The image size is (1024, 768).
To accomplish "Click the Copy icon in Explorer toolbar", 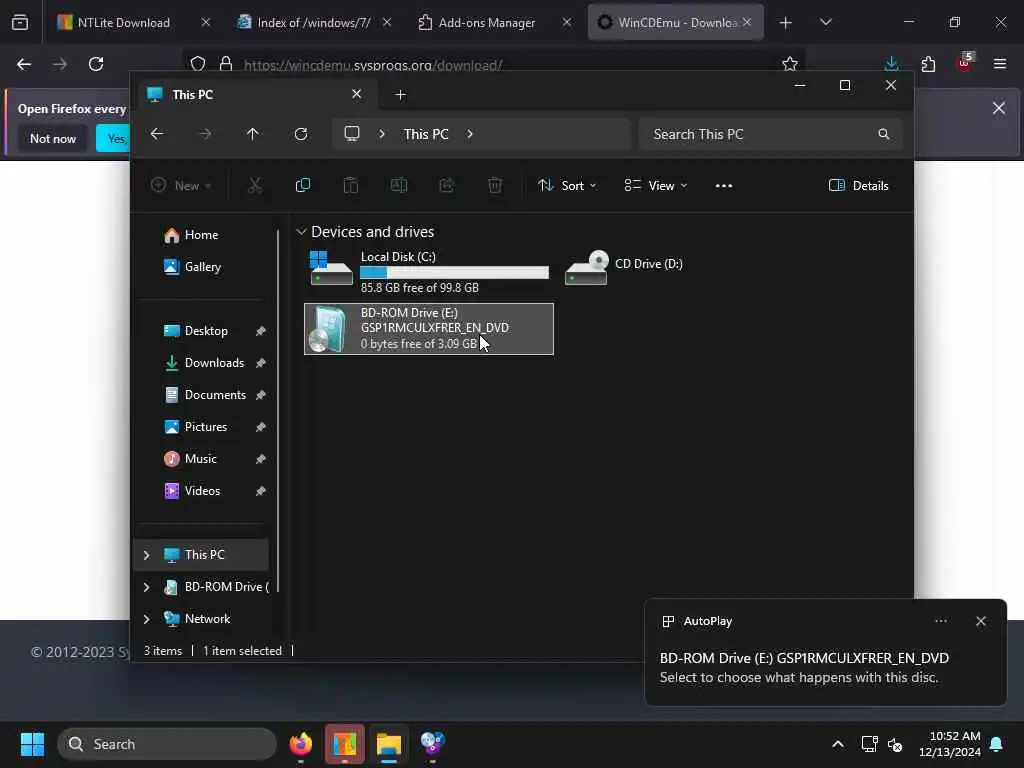I will coord(302,185).
